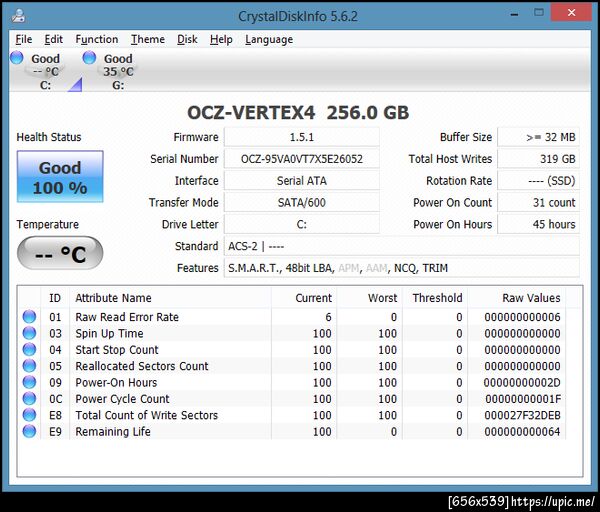Click status orb for Start Stop Count
Screen dimensions: 600x512
pyautogui.click(x=29, y=350)
